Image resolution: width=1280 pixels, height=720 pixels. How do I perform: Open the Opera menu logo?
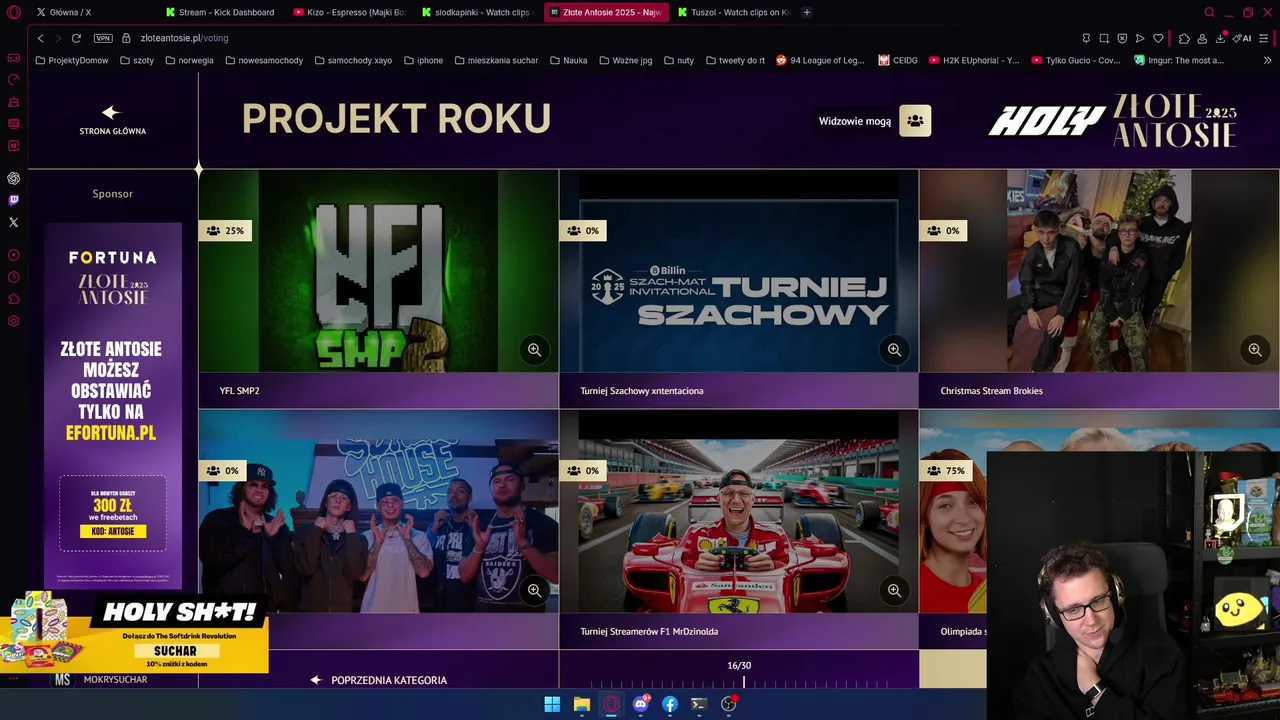[x=14, y=12]
